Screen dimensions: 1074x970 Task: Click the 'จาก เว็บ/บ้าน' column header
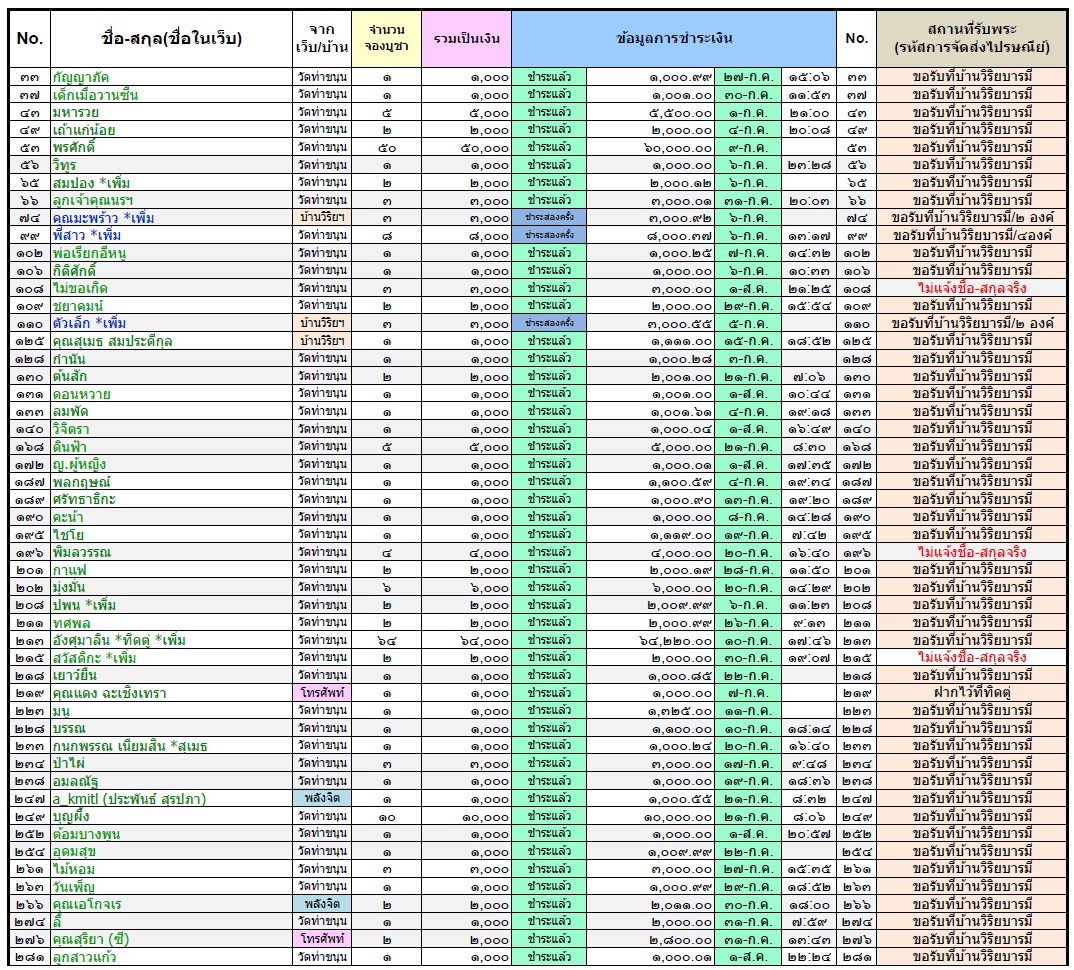322,38
